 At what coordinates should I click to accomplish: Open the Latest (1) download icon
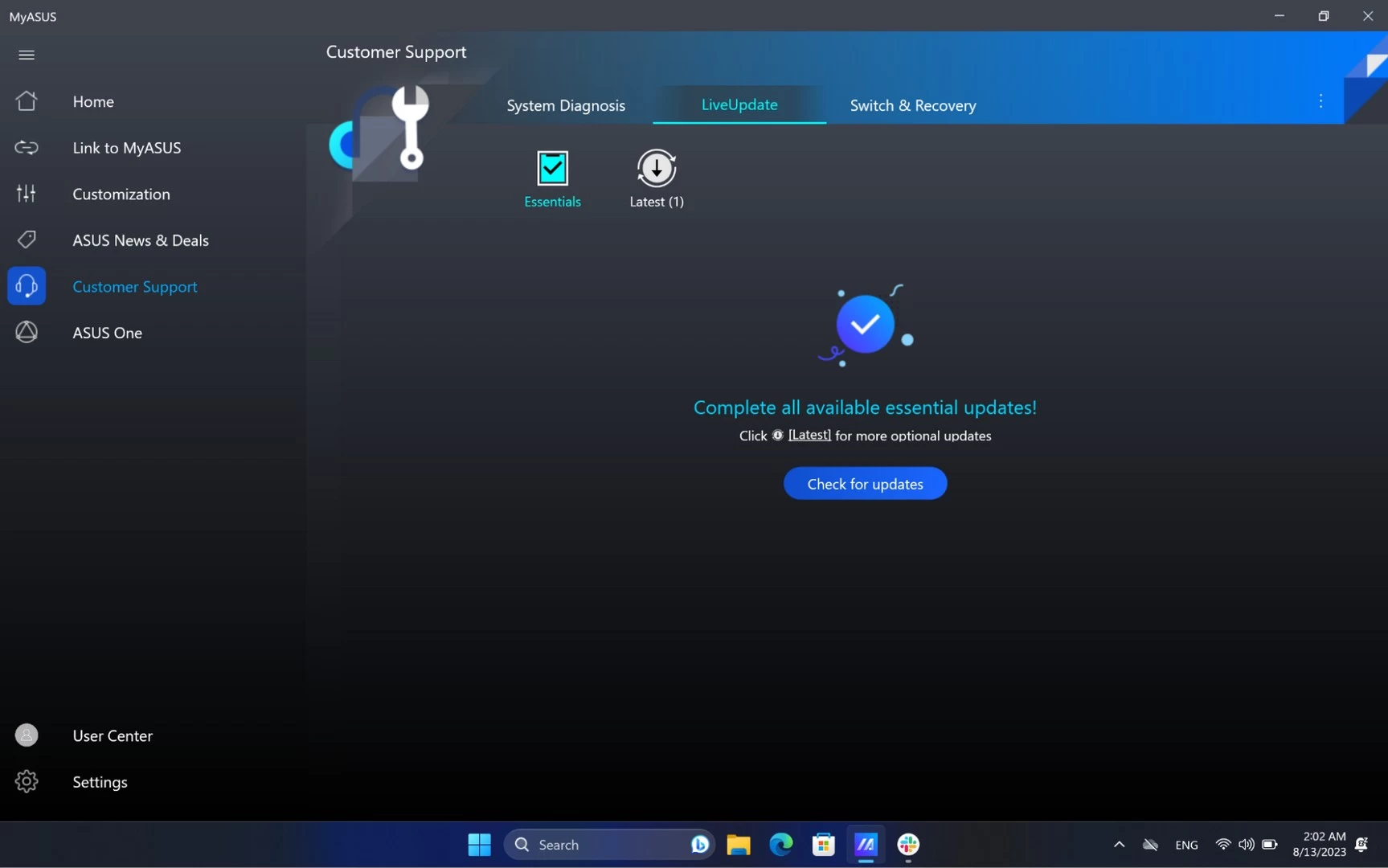tap(657, 168)
